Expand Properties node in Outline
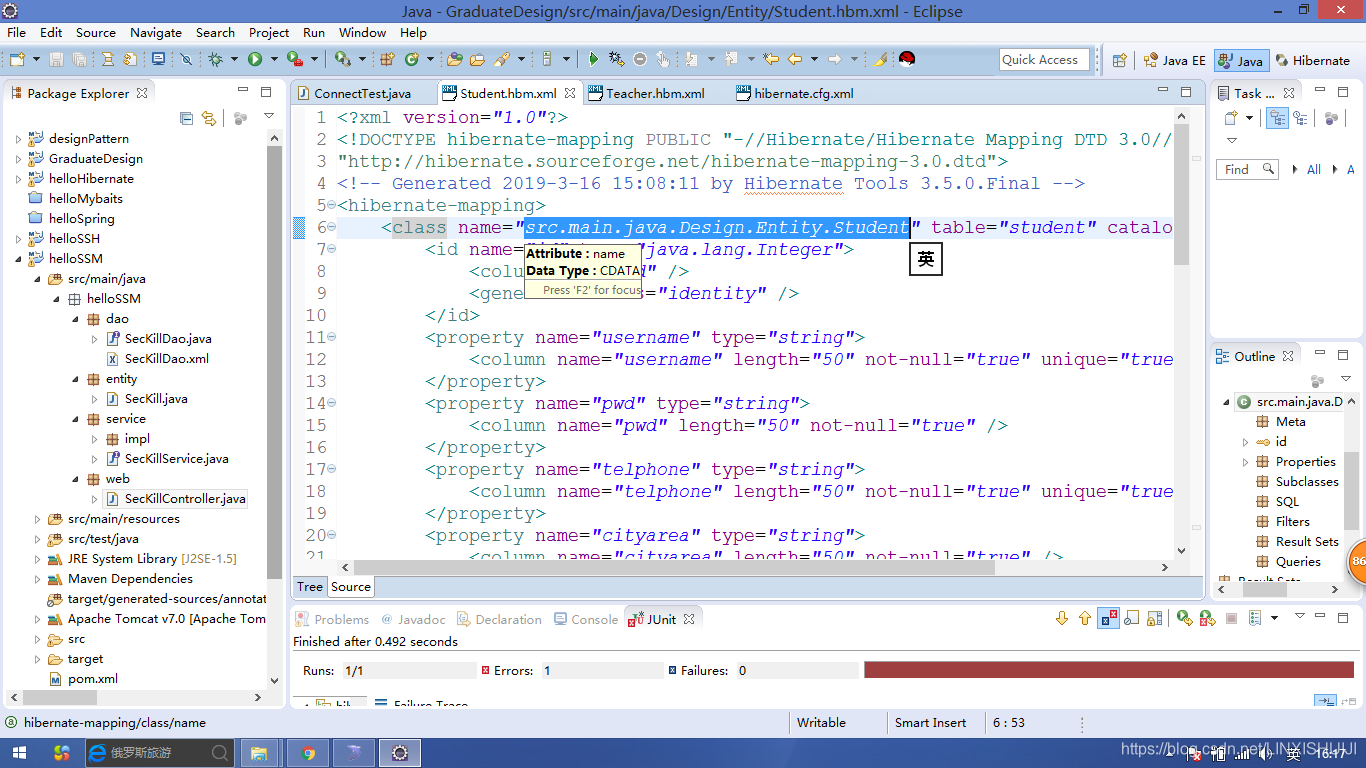 (1245, 462)
